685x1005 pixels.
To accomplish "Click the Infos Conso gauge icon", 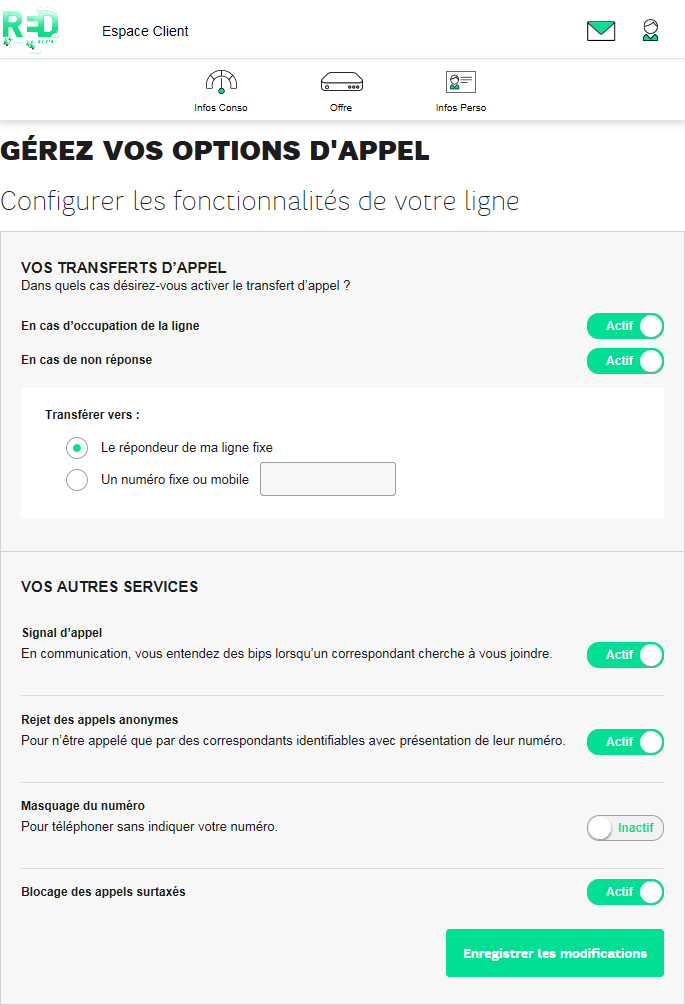I will pos(221,82).
